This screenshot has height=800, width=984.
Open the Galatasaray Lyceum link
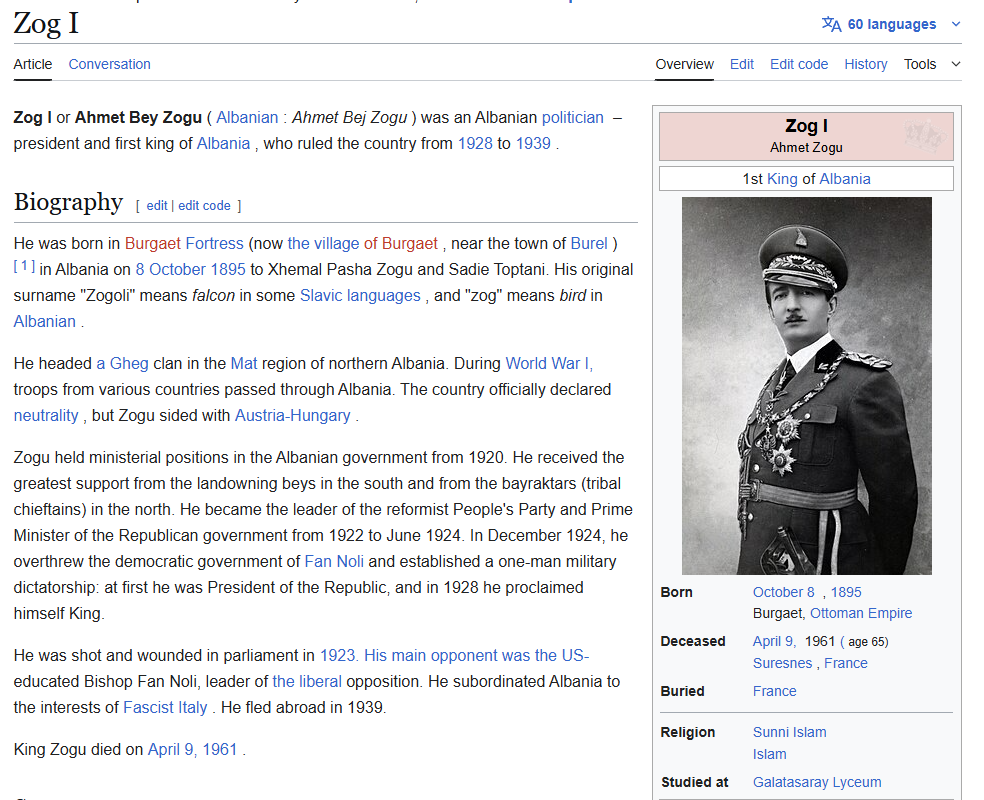(816, 782)
